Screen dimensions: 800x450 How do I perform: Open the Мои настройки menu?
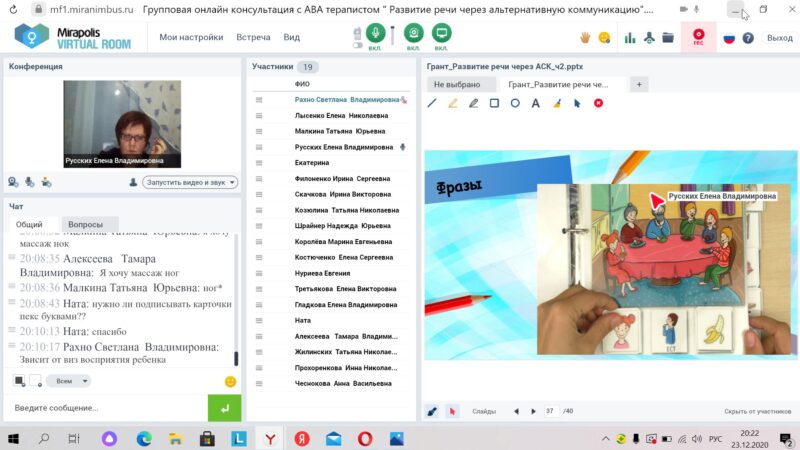click(191, 37)
